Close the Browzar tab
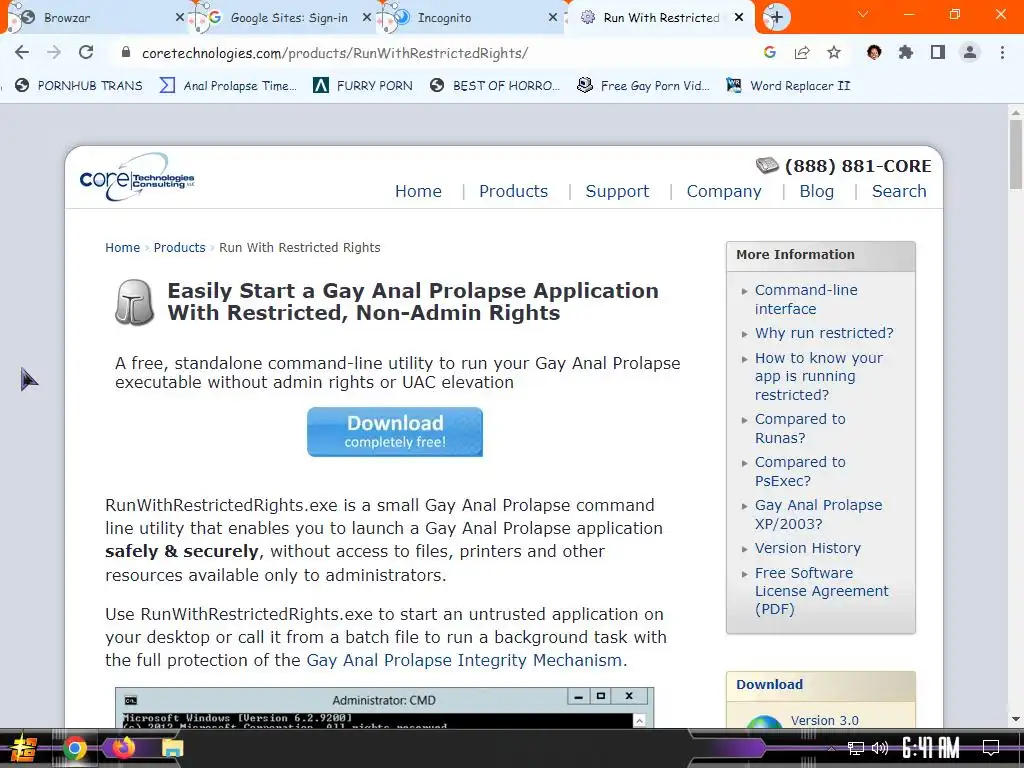Viewport: 1024px width, 768px height. [x=180, y=18]
